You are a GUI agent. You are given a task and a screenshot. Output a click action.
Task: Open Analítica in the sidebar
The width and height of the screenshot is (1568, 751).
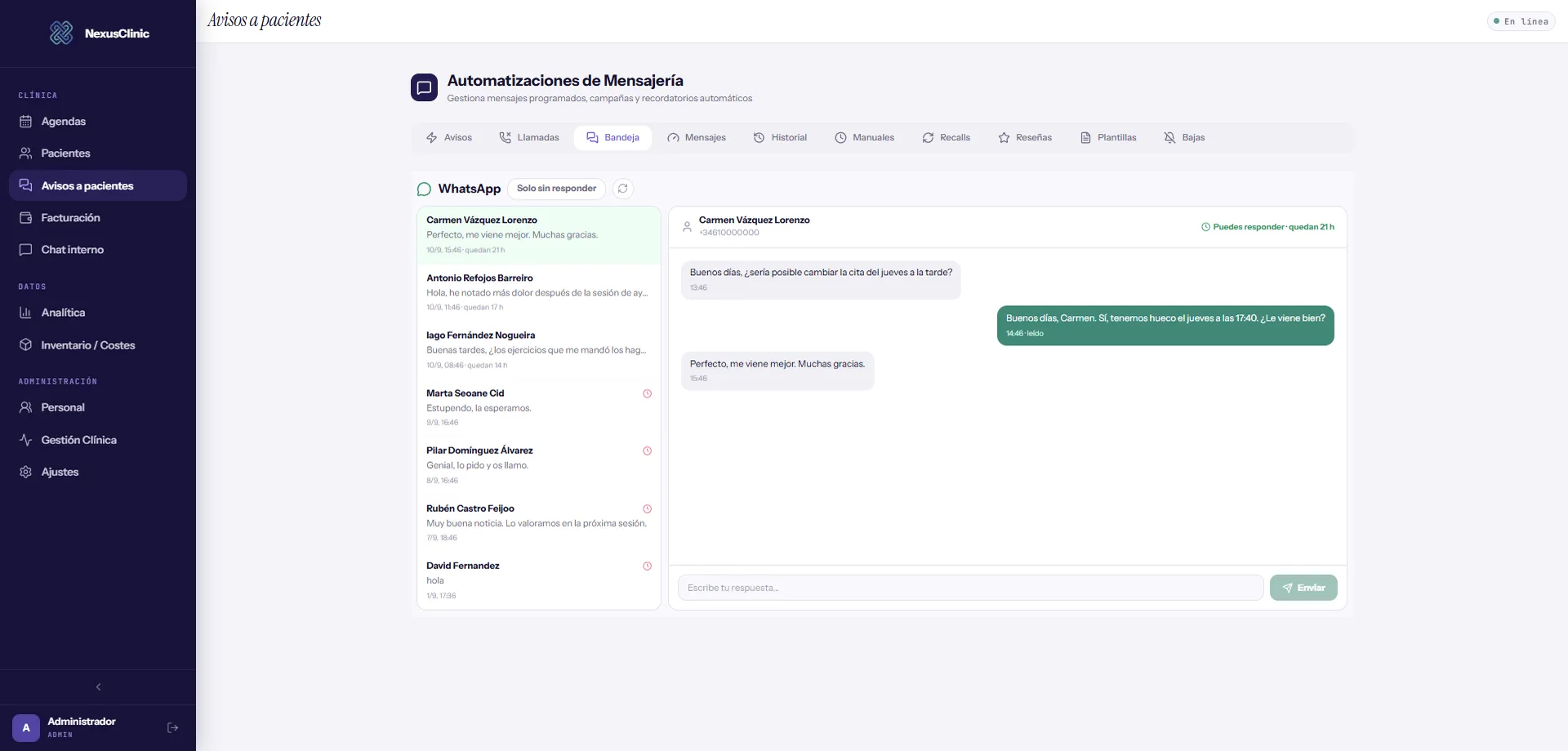(x=98, y=312)
